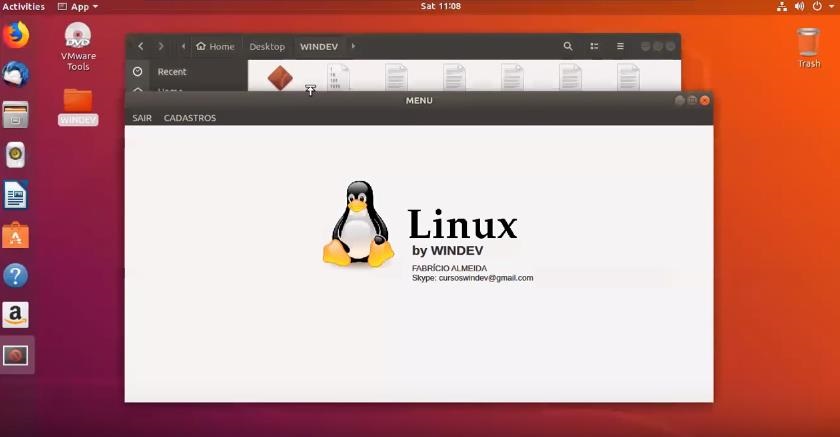This screenshot has height=437, width=840.
Task: Minimize the MENU window
Action: point(679,100)
